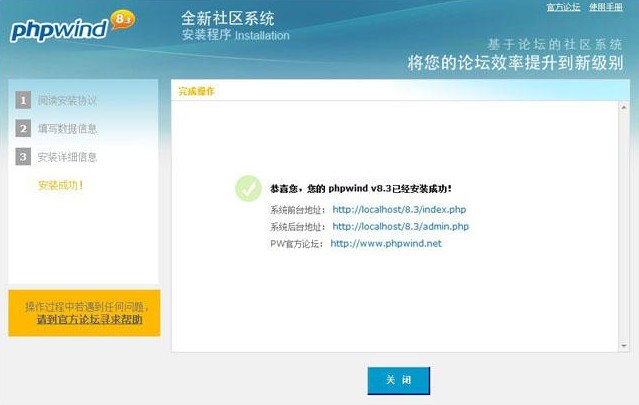This screenshot has height=405, width=639.
Task: Click the 关闭 button
Action: coord(399,381)
